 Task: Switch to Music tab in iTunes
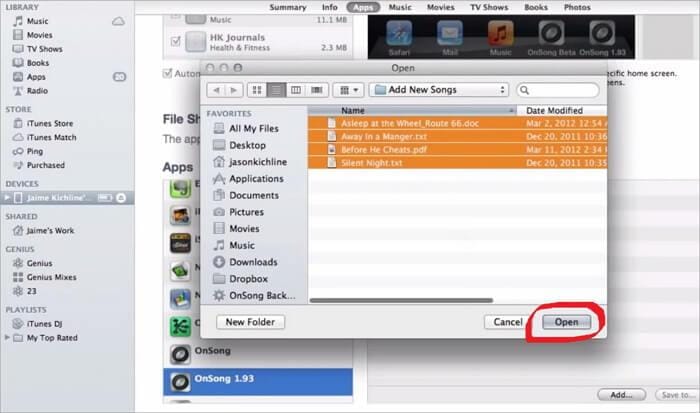pyautogui.click(x=400, y=7)
